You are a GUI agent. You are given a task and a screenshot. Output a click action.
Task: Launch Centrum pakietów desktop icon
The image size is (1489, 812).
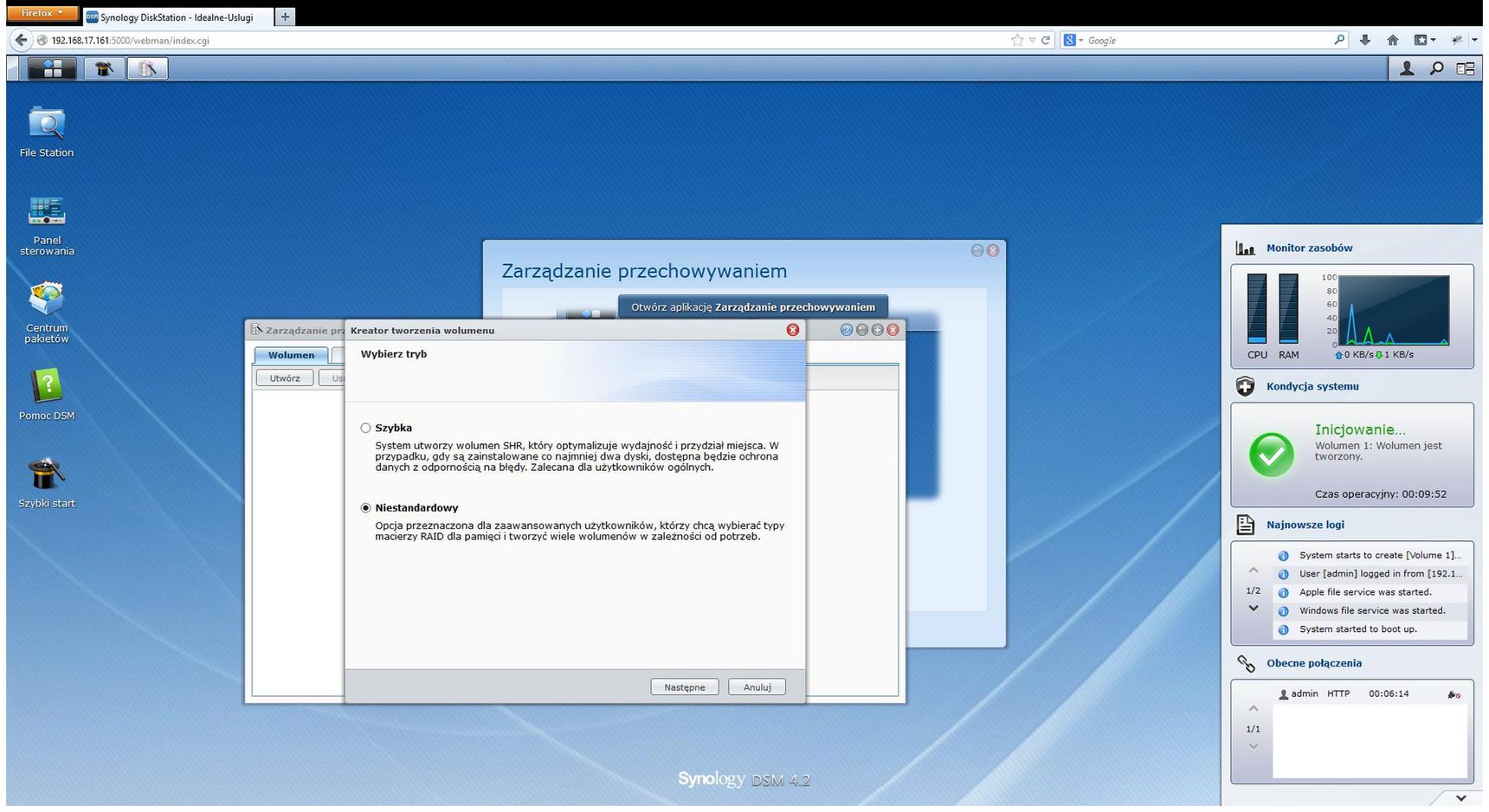point(47,313)
